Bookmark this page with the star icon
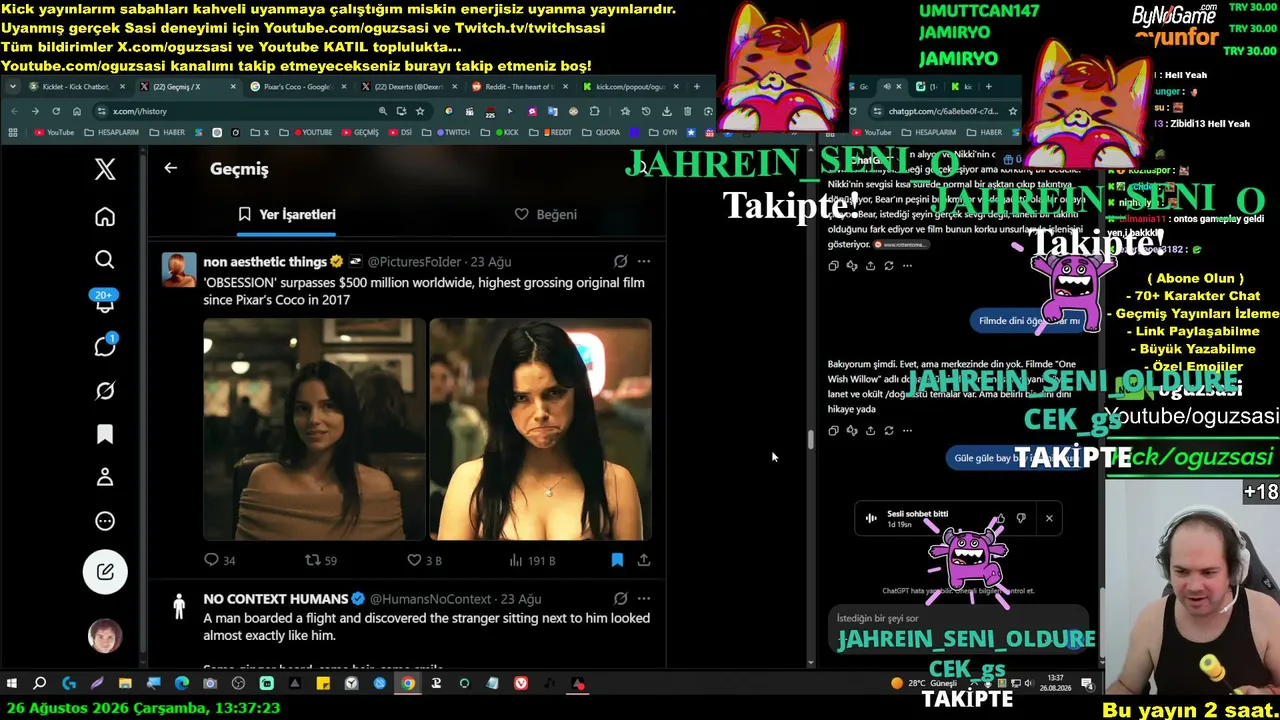The image size is (1280, 720). (420, 111)
